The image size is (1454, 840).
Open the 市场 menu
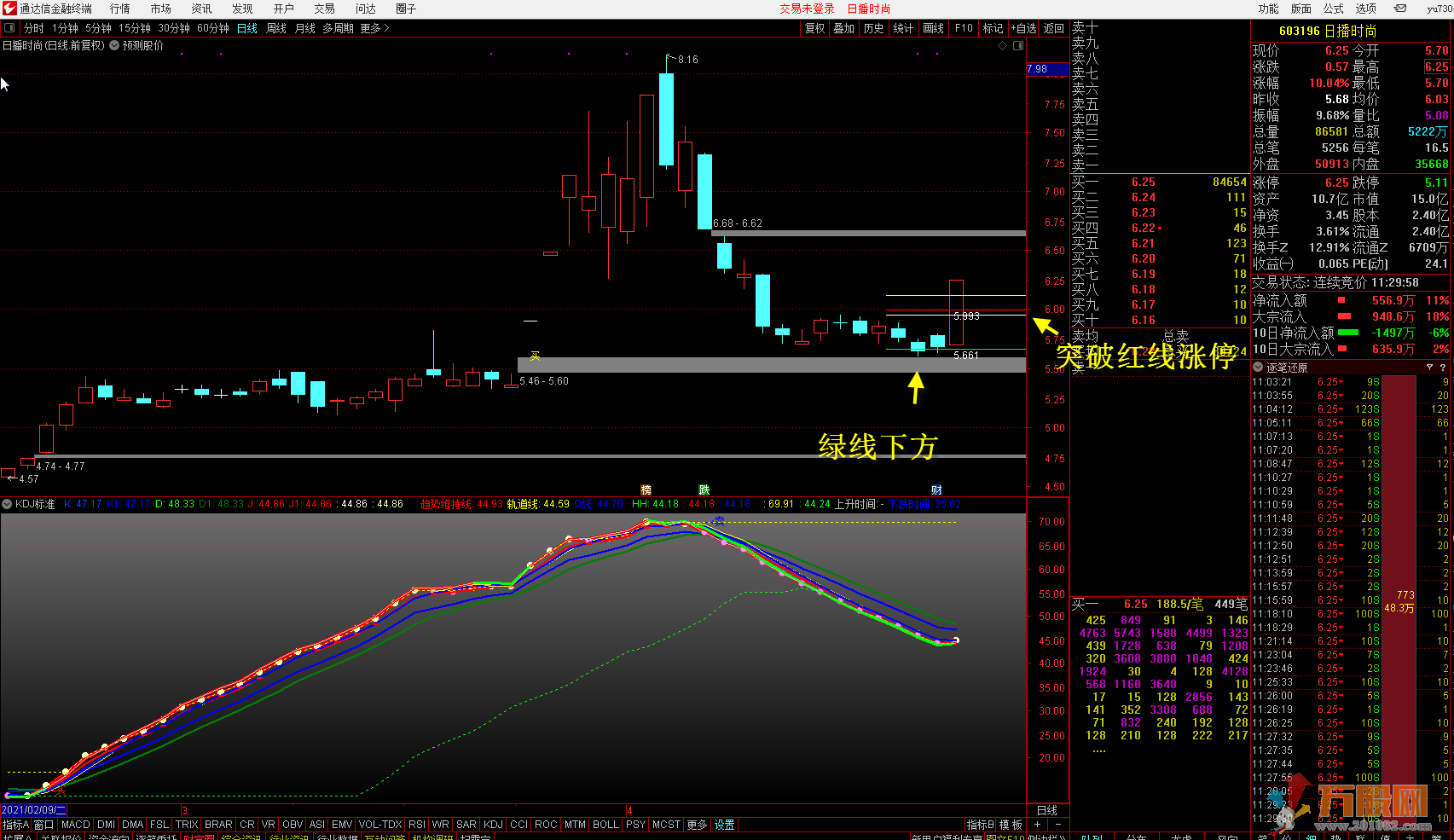click(161, 9)
